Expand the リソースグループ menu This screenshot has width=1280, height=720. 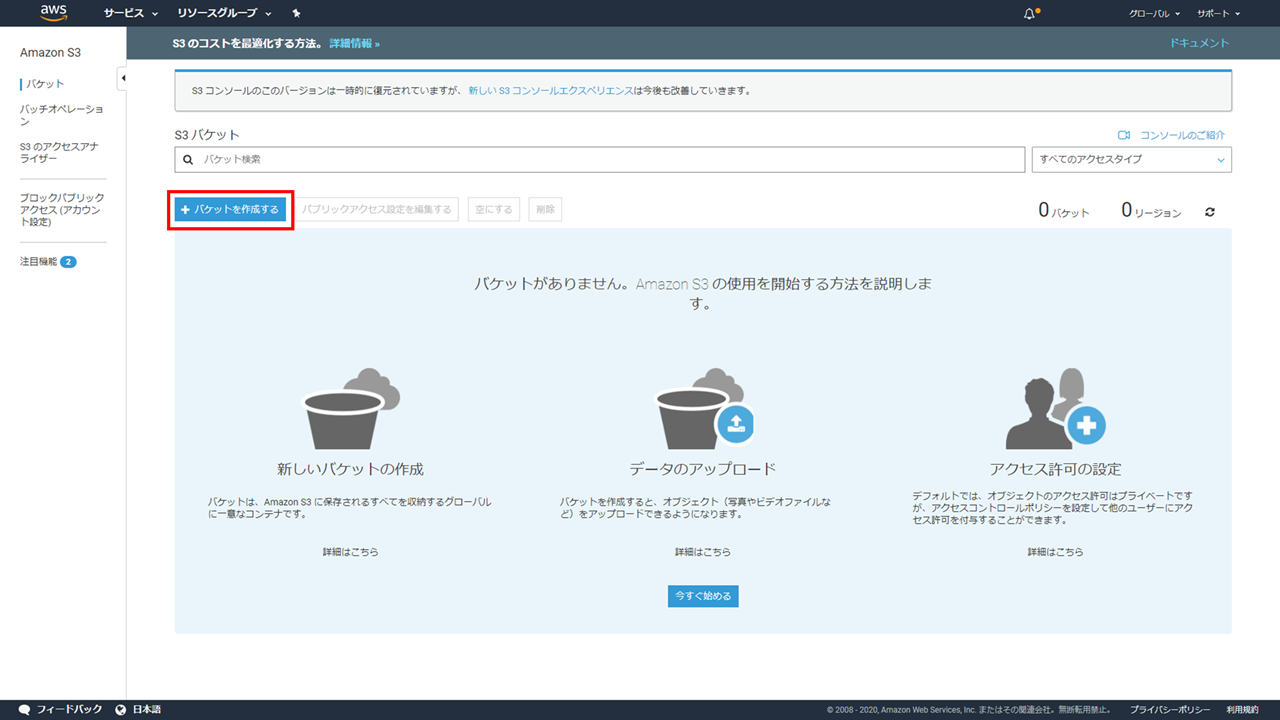click(224, 14)
